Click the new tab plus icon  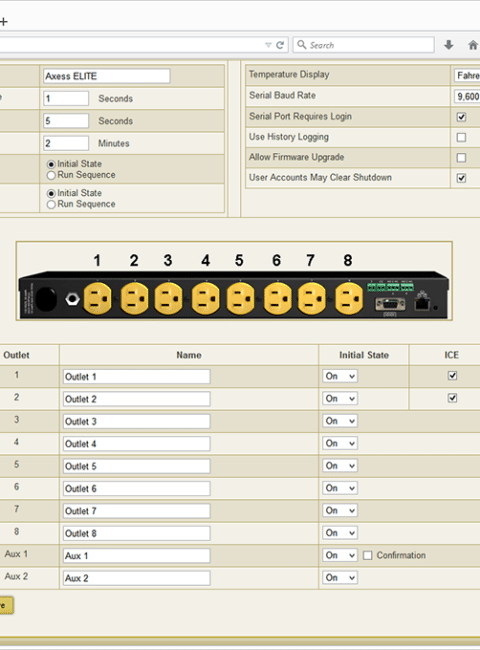click(x=4, y=22)
